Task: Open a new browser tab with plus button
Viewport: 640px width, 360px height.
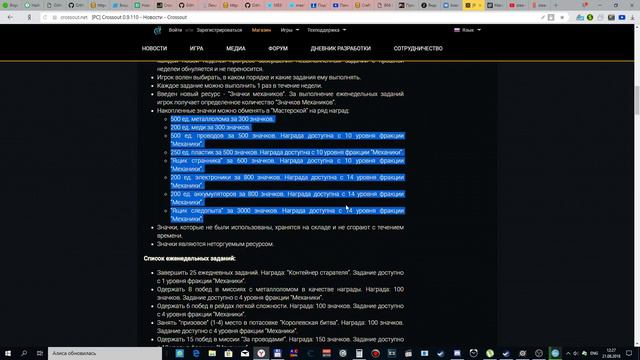Action: (x=556, y=5)
